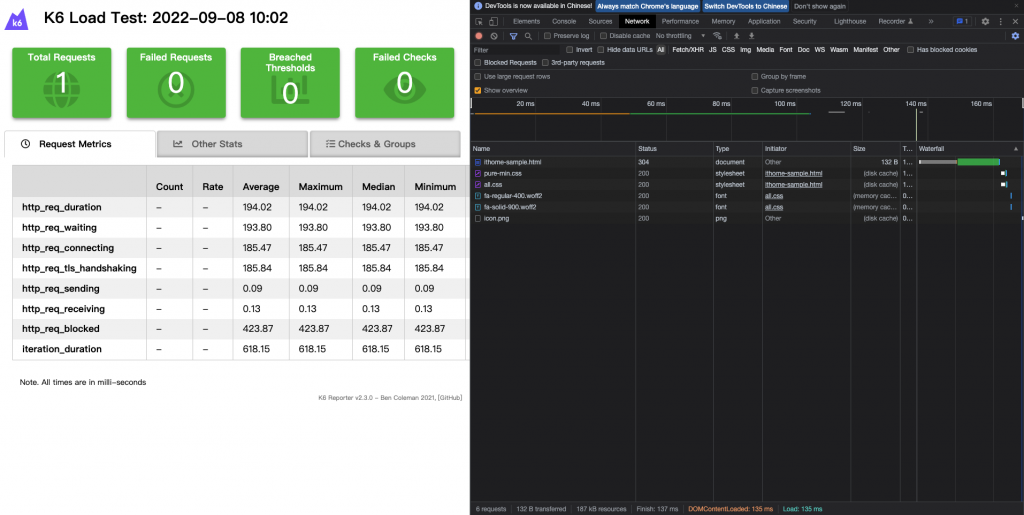
Task: Enable Group by frame checkbox
Action: click(x=755, y=76)
